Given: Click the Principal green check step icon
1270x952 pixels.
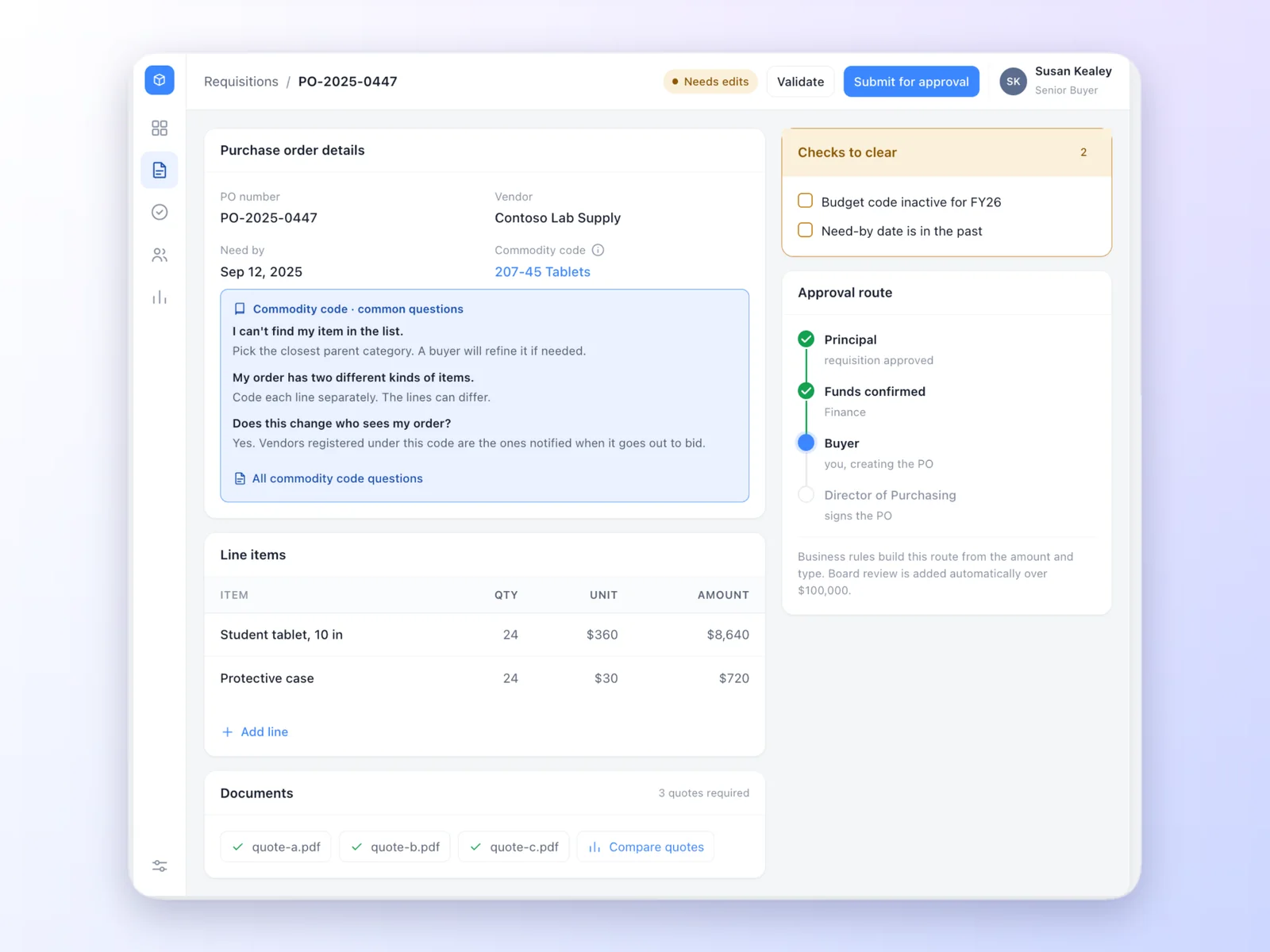Looking at the screenshot, I should [x=806, y=339].
